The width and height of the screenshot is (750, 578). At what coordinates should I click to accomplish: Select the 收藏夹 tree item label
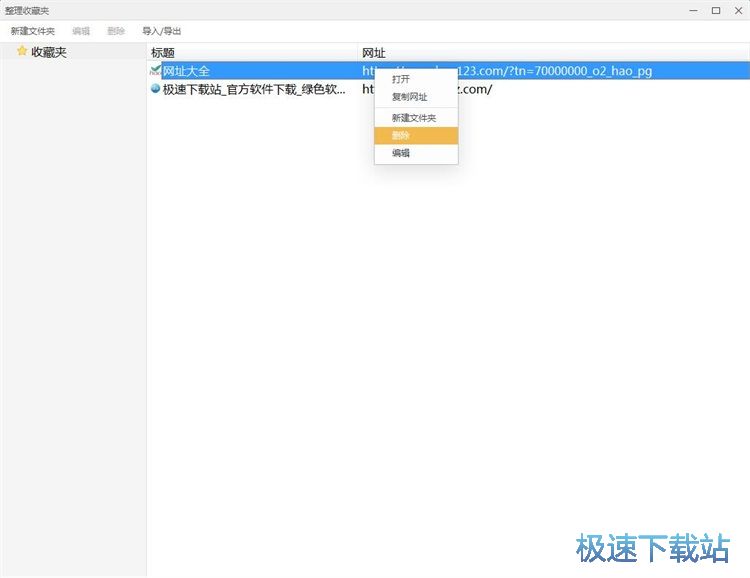tap(49, 52)
